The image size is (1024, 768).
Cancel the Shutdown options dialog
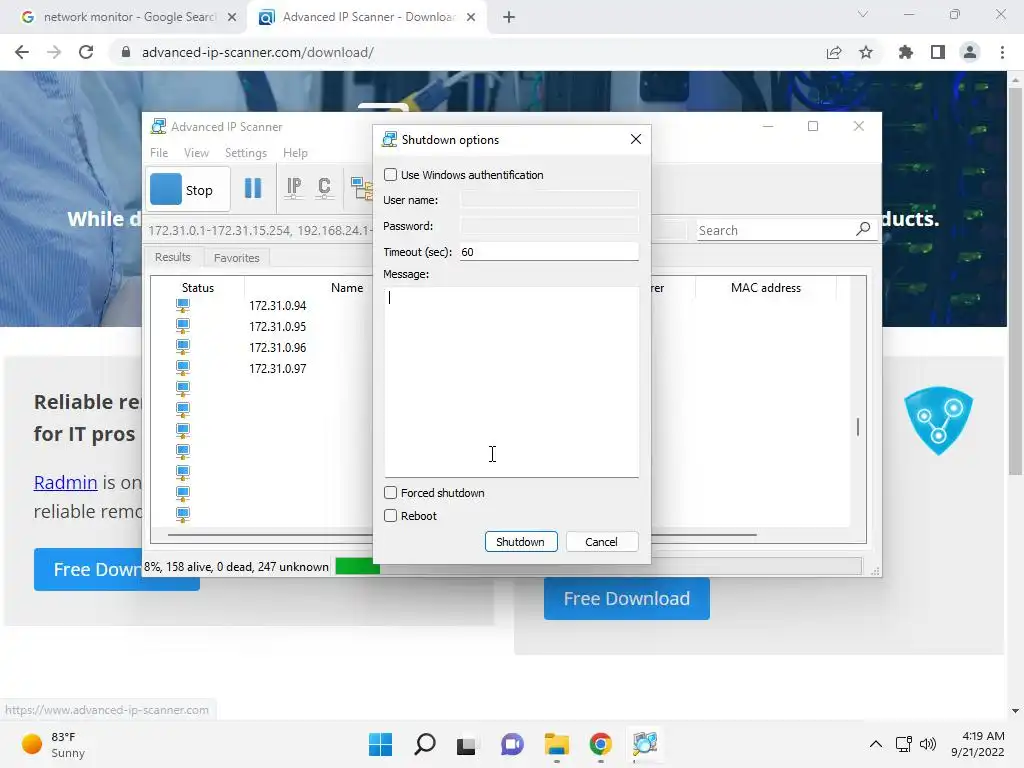point(601,541)
